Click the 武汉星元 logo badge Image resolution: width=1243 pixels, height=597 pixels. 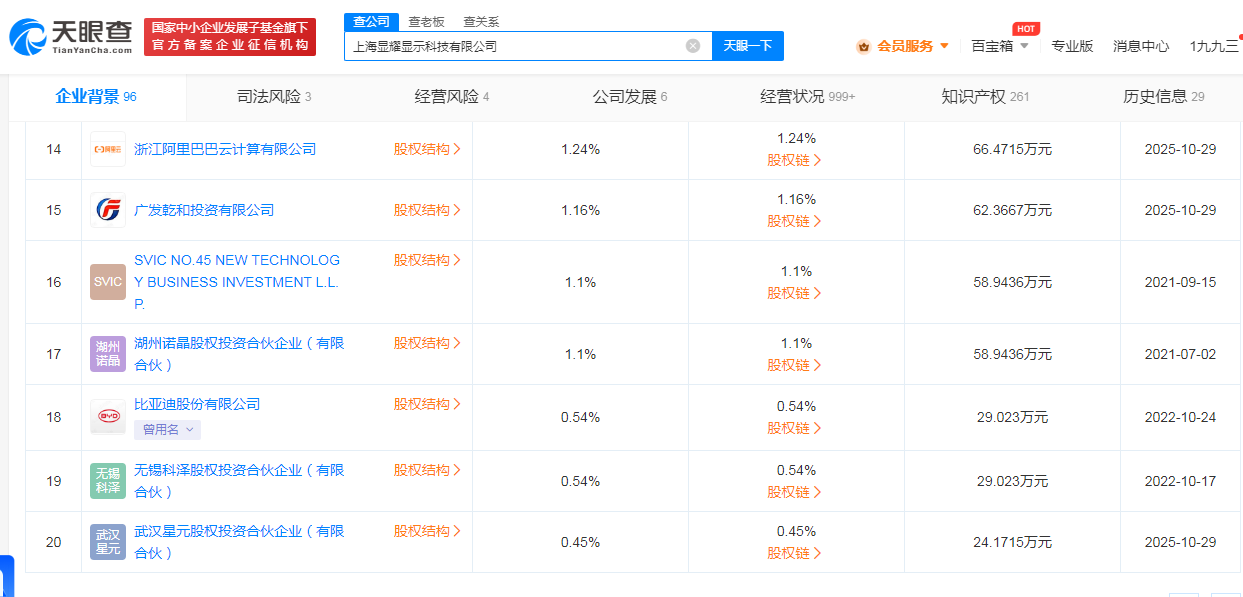point(108,542)
